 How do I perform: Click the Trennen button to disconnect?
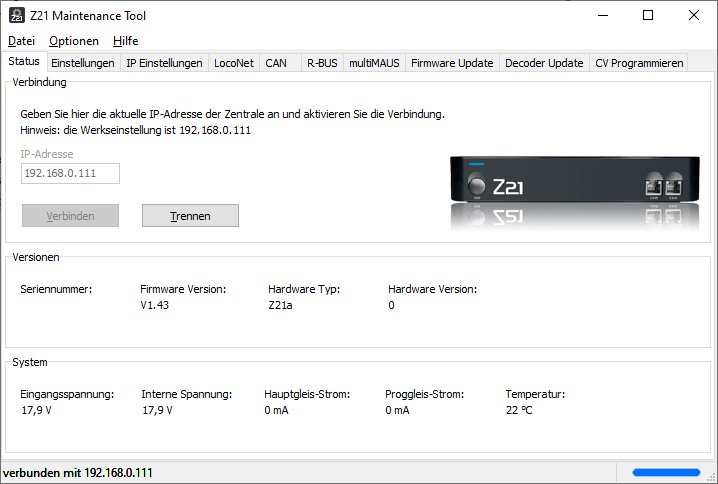coord(190,216)
